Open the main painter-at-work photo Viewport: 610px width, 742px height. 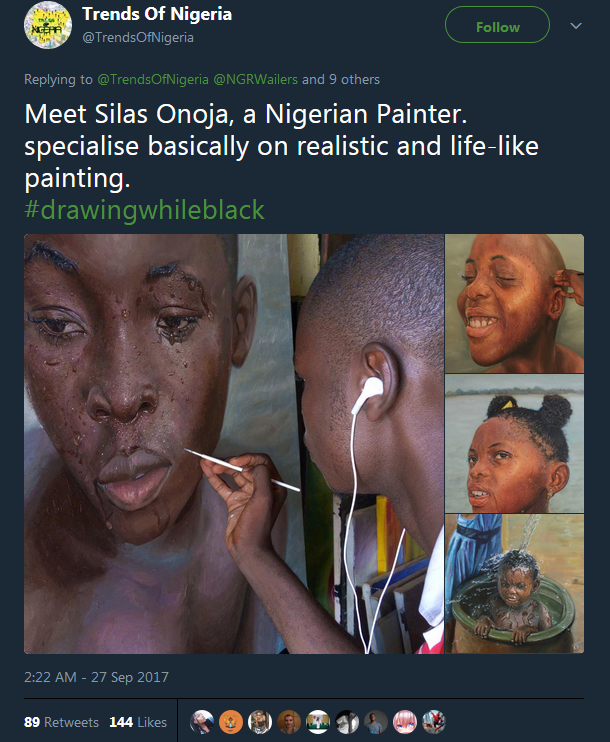pos(233,443)
